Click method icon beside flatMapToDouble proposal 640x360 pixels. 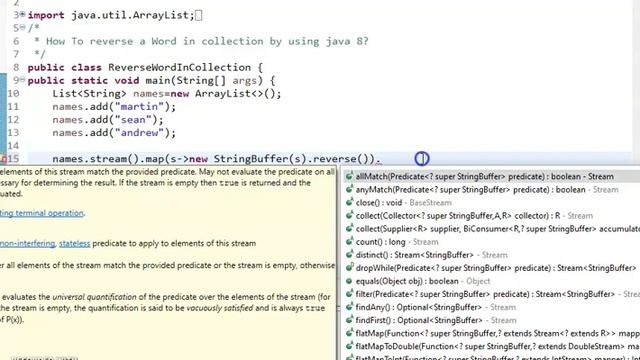(x=349, y=346)
